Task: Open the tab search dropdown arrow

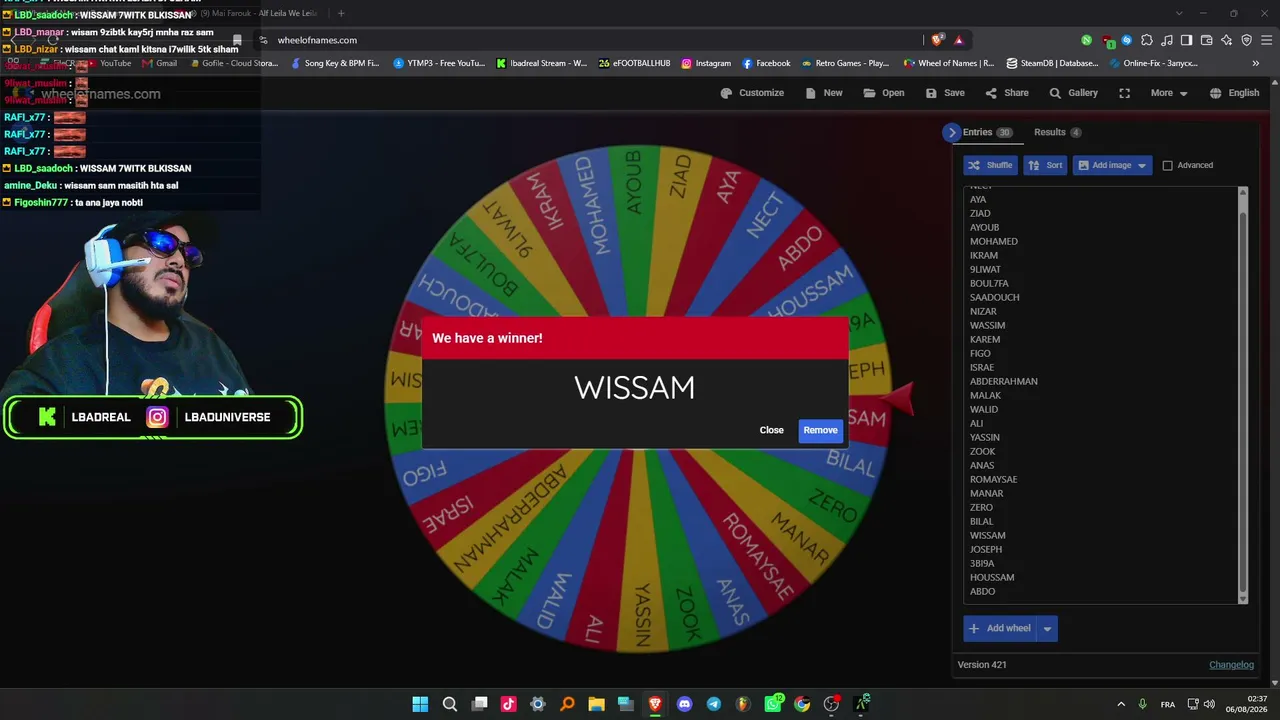Action: pos(1179,13)
